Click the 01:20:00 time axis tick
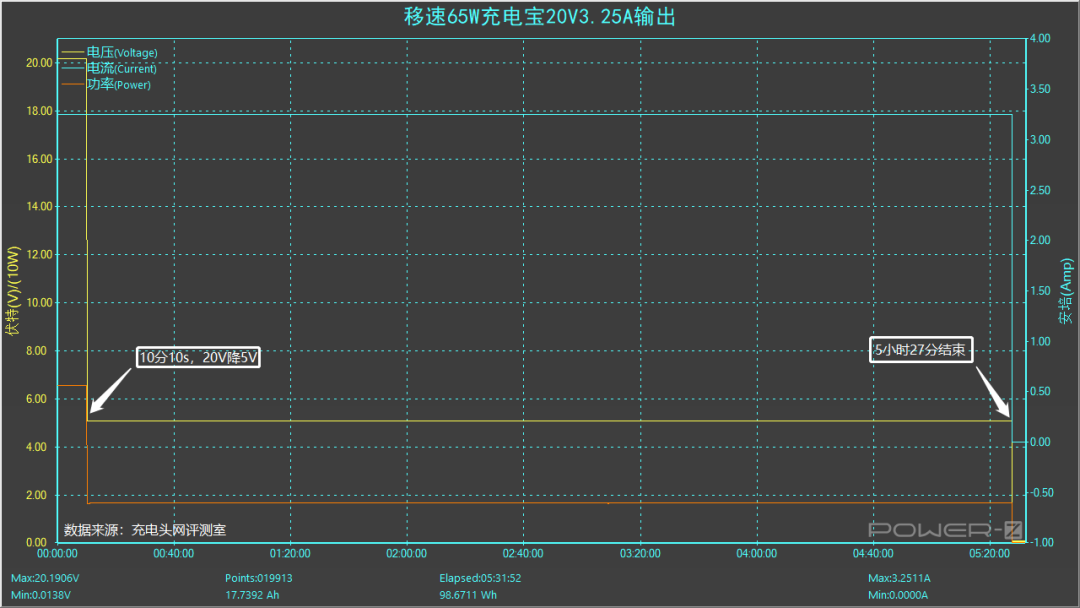1080x608 pixels. [290, 554]
